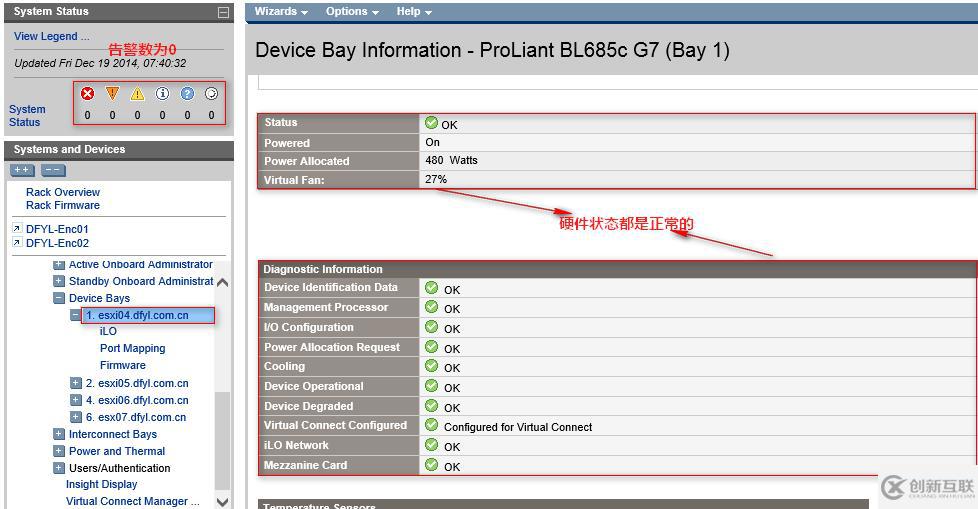Click the major orange warning status icon
978x509 pixels.
pyautogui.click(x=112, y=94)
